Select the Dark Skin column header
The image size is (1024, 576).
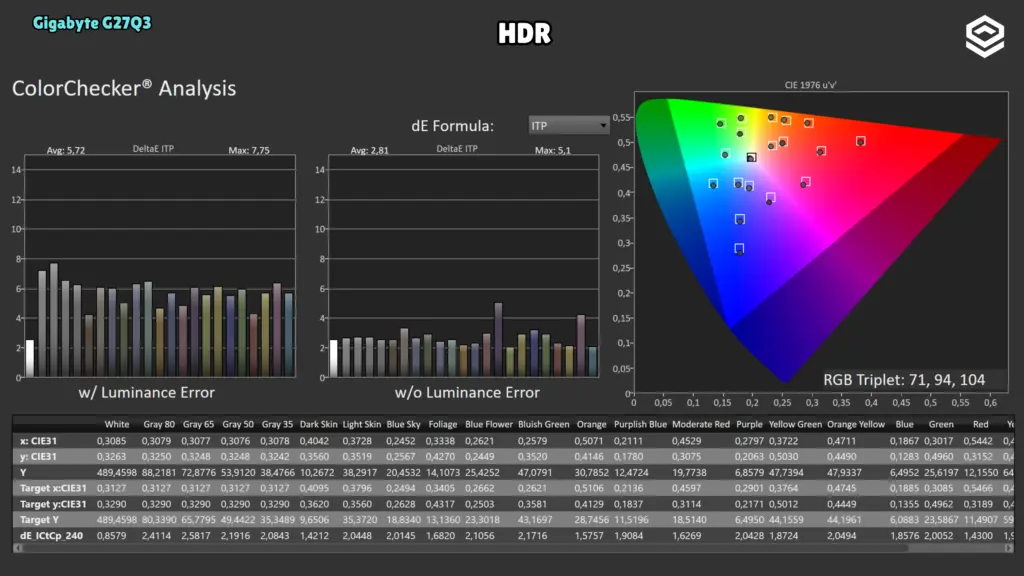(318, 424)
